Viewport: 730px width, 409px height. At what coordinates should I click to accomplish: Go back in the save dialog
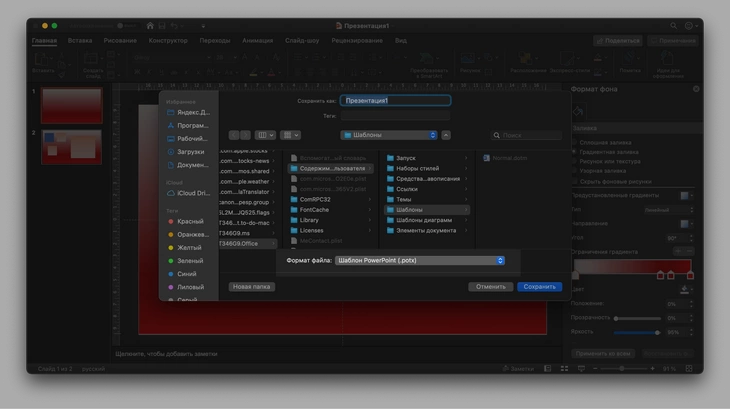(x=234, y=135)
